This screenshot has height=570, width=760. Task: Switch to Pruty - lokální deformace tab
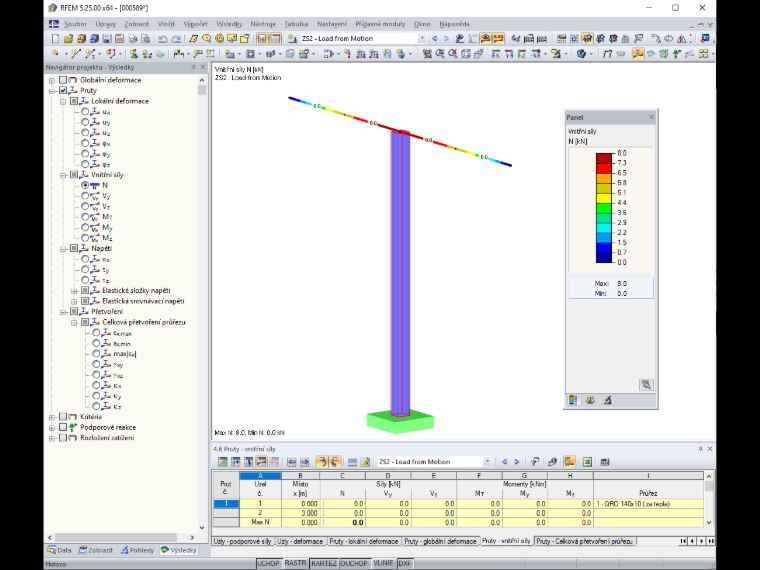(x=364, y=541)
